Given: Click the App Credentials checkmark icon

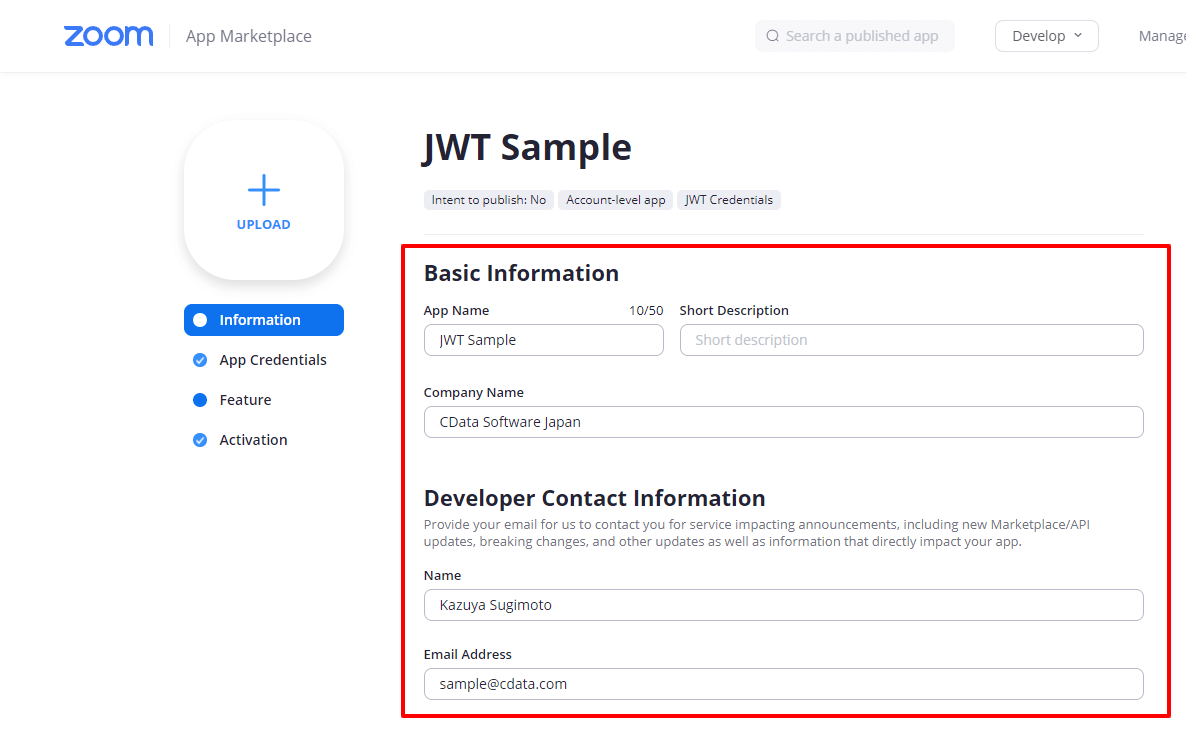Looking at the screenshot, I should 200,360.
